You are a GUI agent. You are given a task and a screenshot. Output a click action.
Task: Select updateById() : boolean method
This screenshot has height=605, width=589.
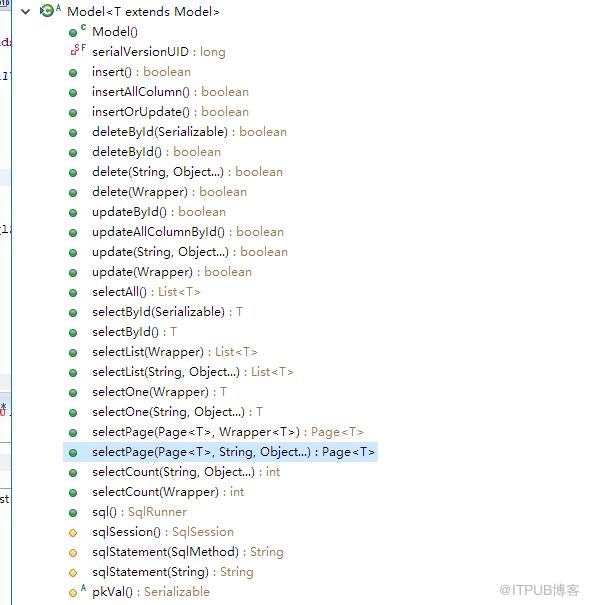pos(159,212)
